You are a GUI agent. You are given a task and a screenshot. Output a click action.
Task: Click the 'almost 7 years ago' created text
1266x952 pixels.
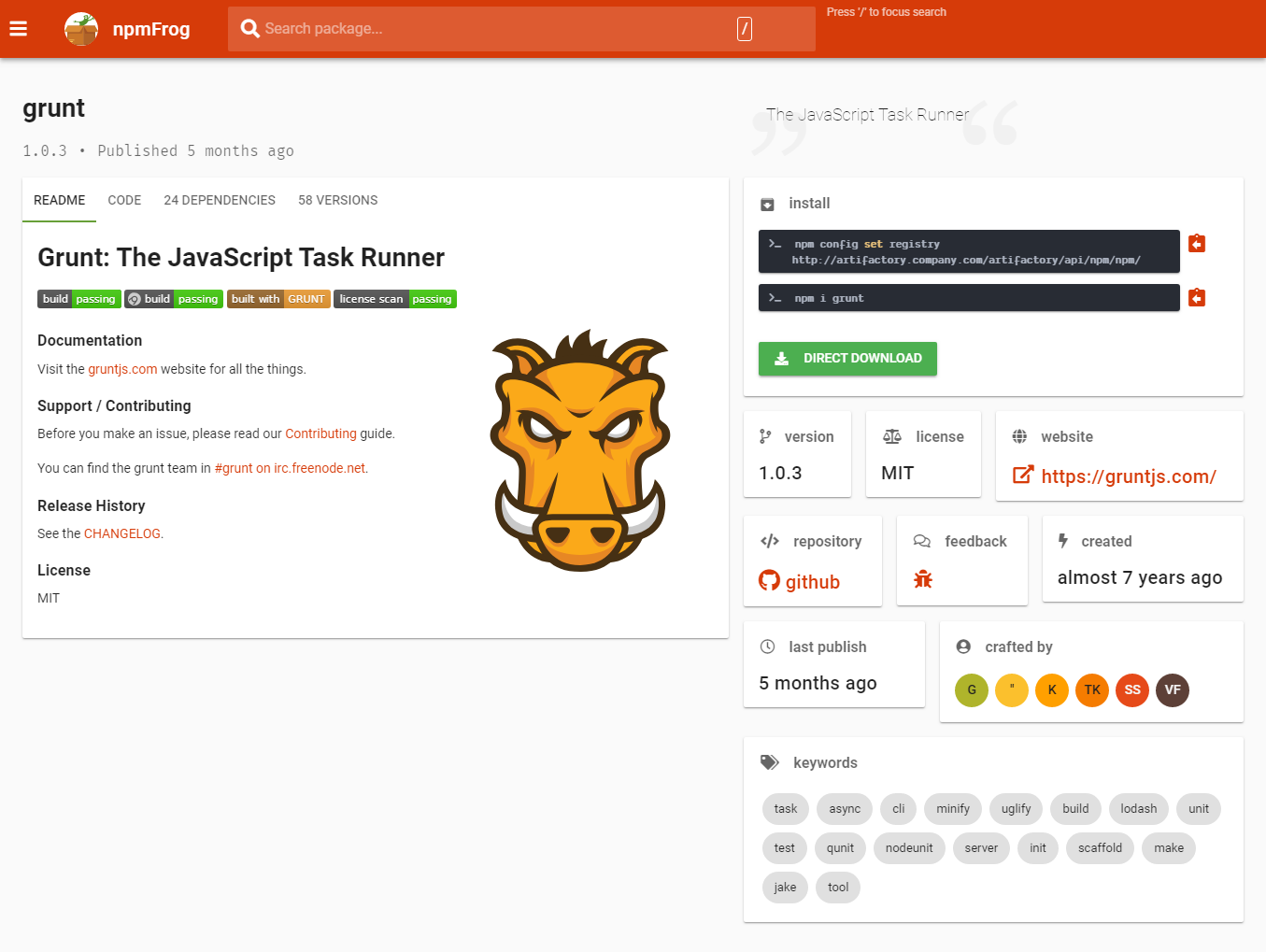1140,577
